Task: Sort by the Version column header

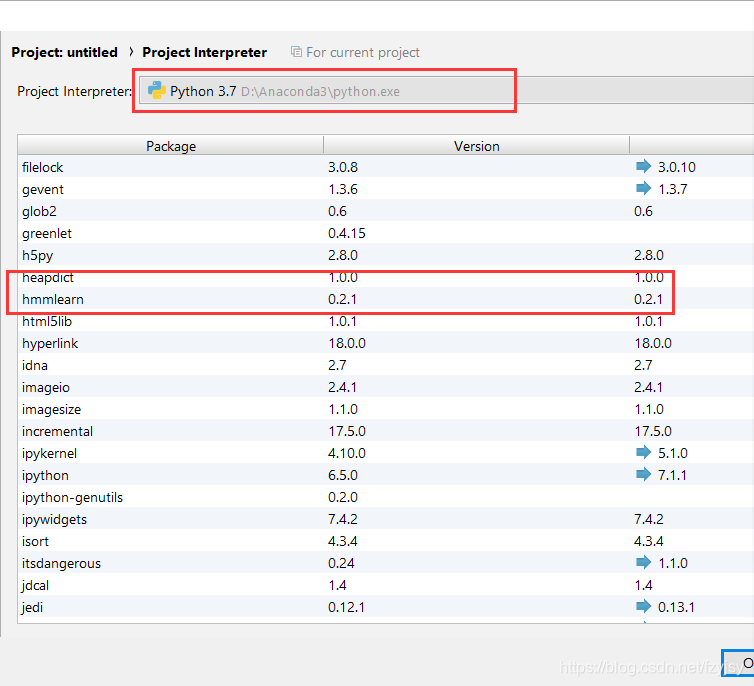Action: pyautogui.click(x=477, y=146)
